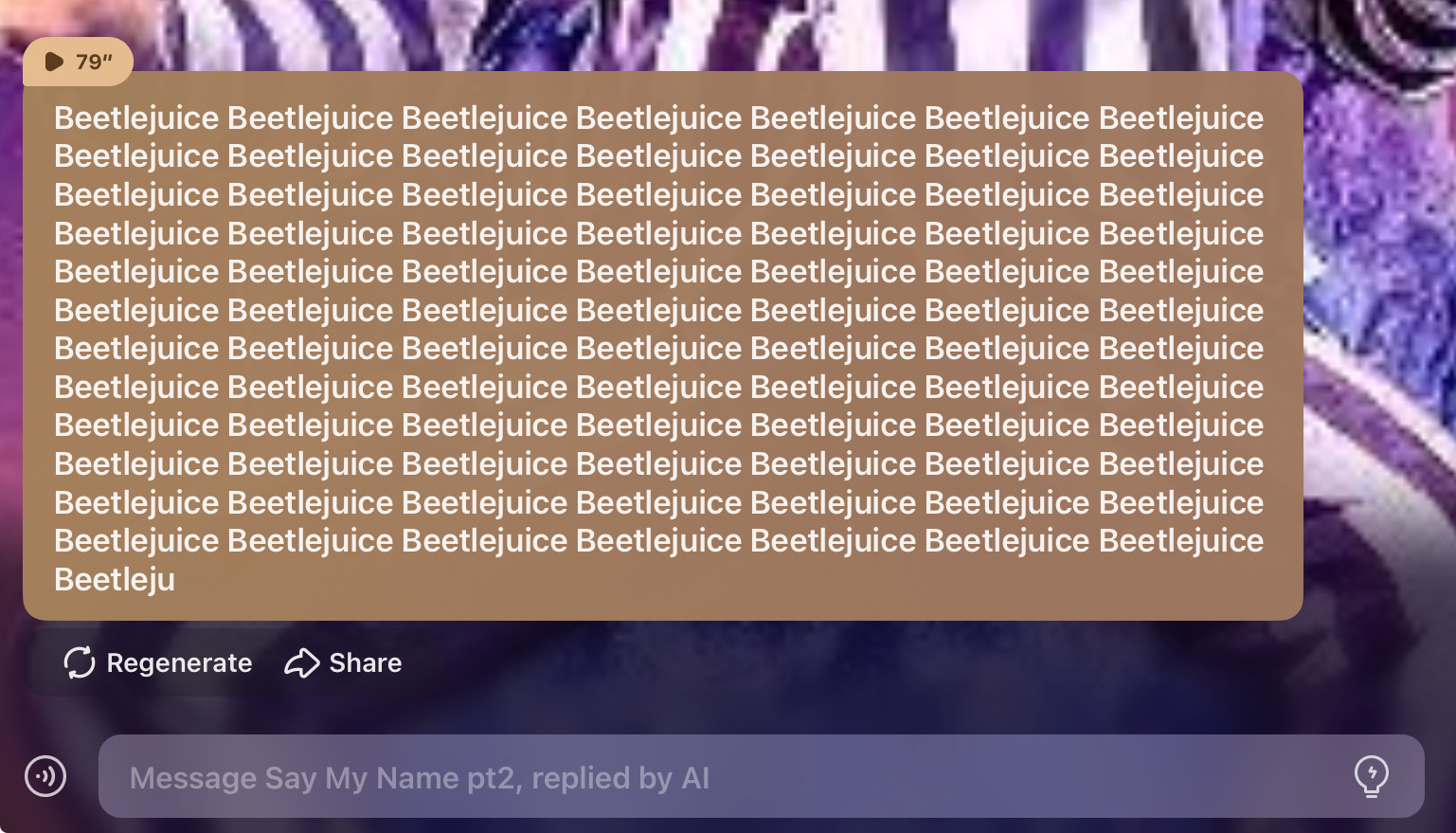Regenerate the AI reply

157,662
